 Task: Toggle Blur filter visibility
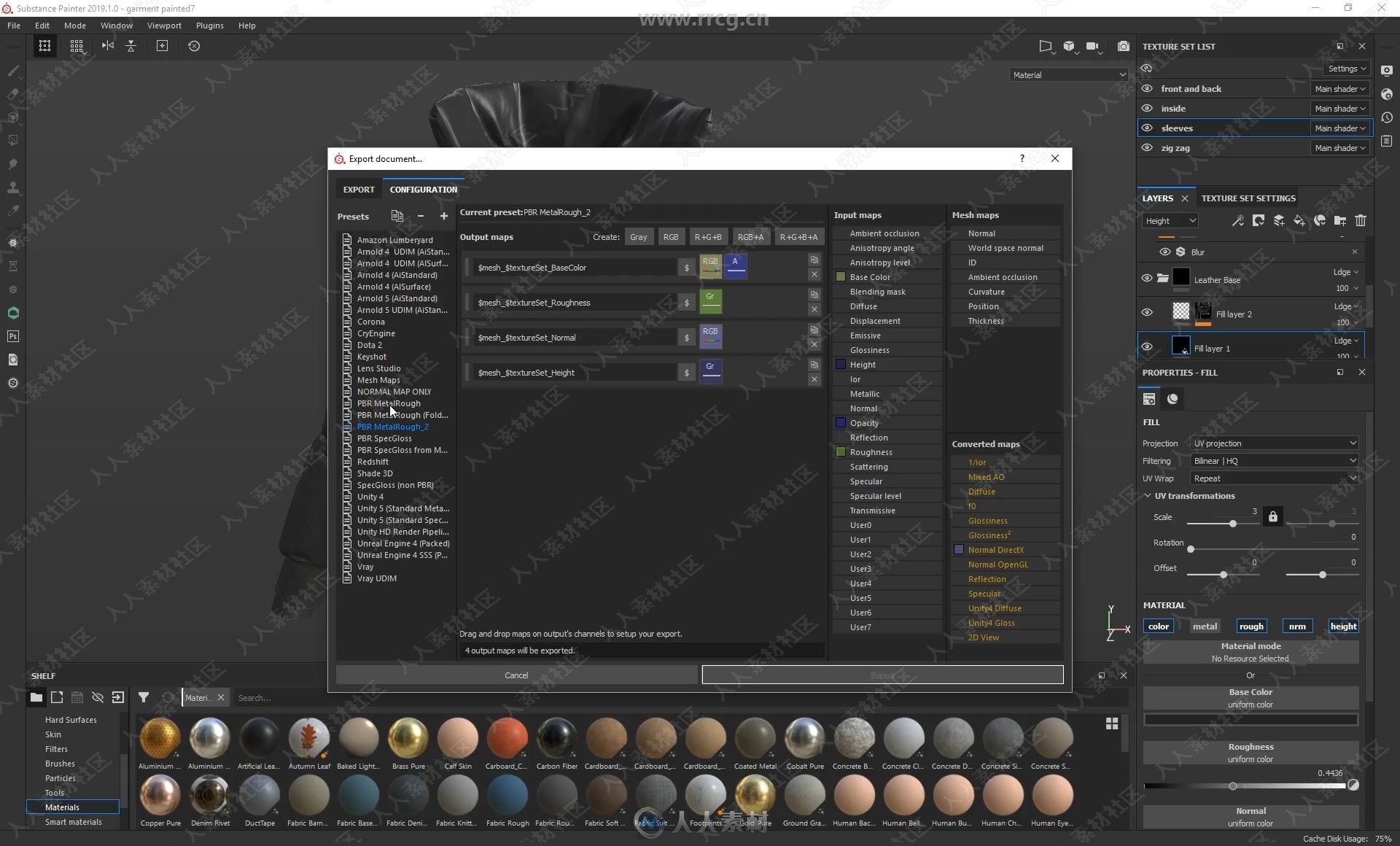click(1164, 252)
